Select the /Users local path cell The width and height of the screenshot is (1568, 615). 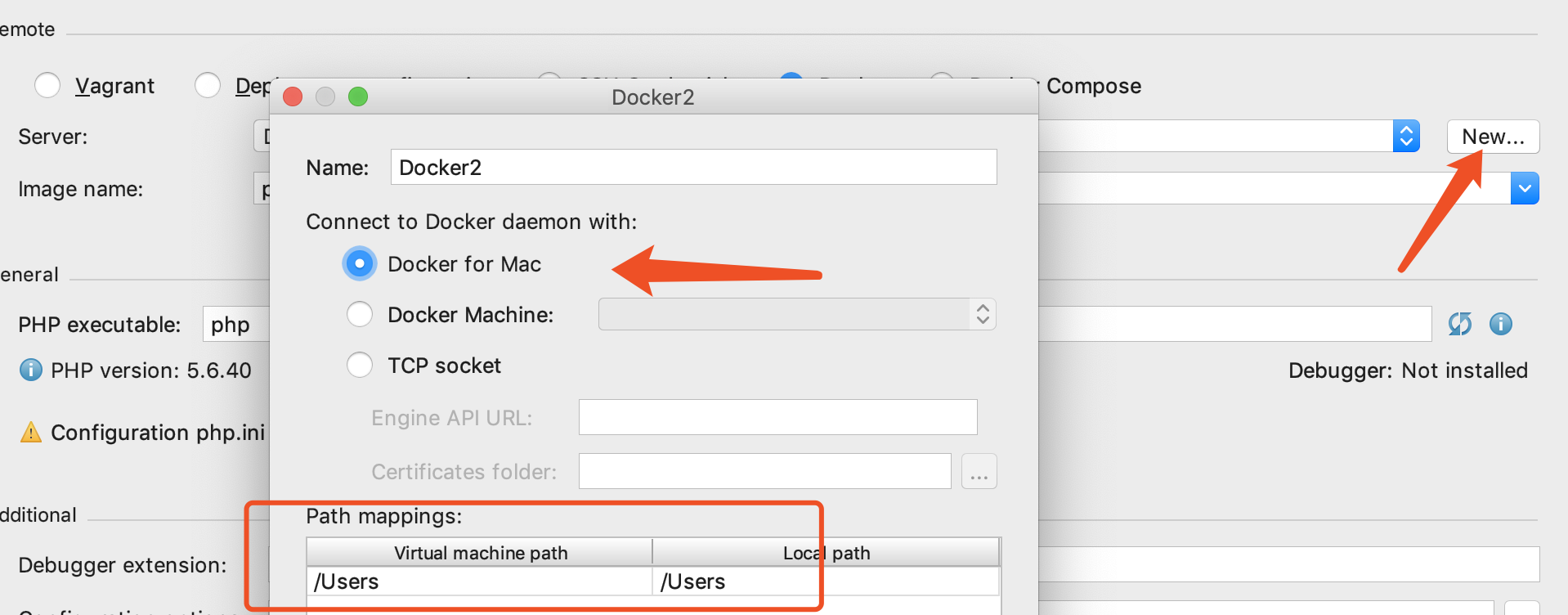tap(826, 581)
